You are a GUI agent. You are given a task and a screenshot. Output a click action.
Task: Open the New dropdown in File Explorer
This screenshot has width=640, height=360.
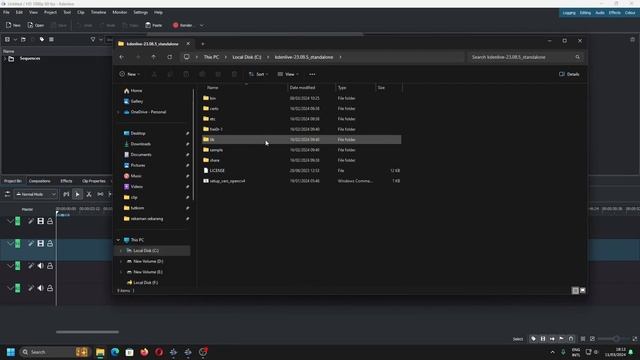click(130, 74)
